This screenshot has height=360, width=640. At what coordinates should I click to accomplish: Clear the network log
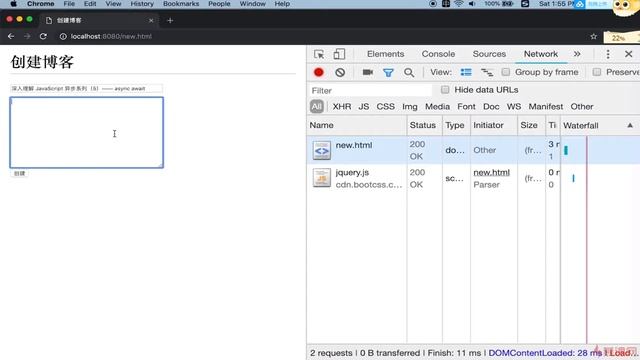[340, 72]
